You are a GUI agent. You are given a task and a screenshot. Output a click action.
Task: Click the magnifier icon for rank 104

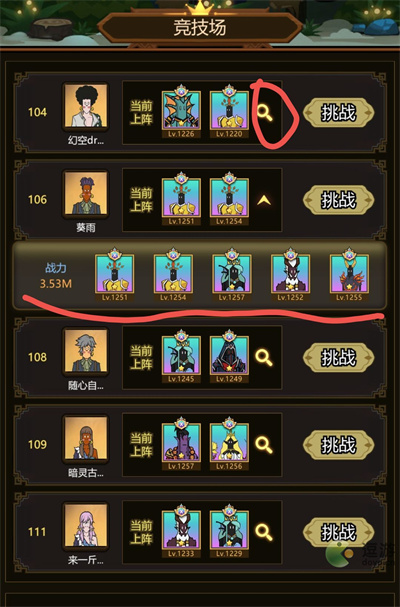(x=265, y=113)
